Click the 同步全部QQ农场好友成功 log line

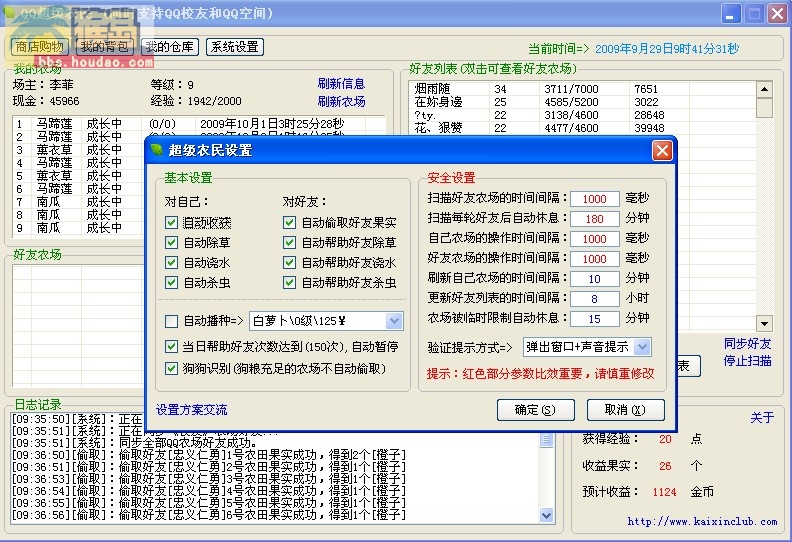coord(135,442)
